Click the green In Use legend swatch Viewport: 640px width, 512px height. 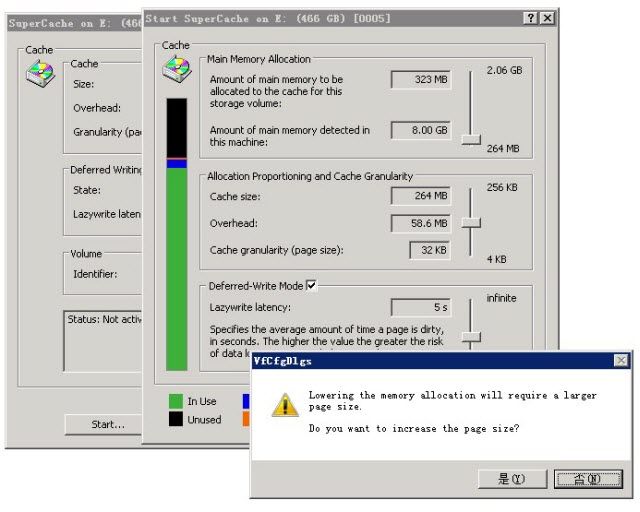(x=176, y=401)
